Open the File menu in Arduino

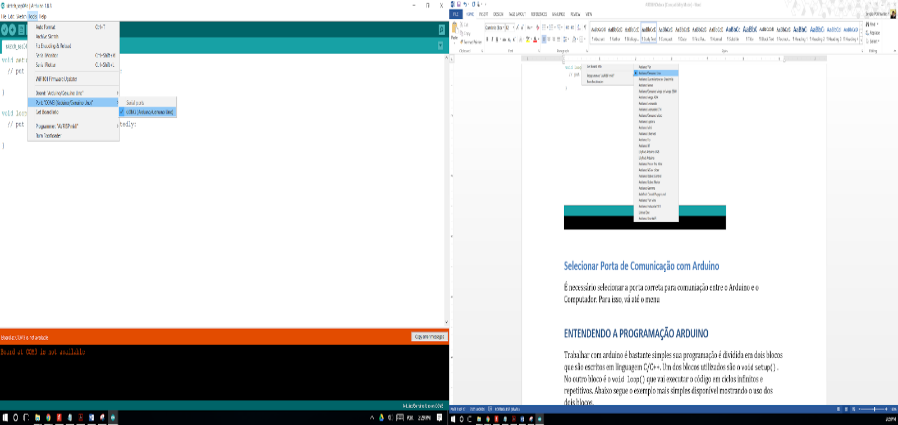(x=3, y=16)
